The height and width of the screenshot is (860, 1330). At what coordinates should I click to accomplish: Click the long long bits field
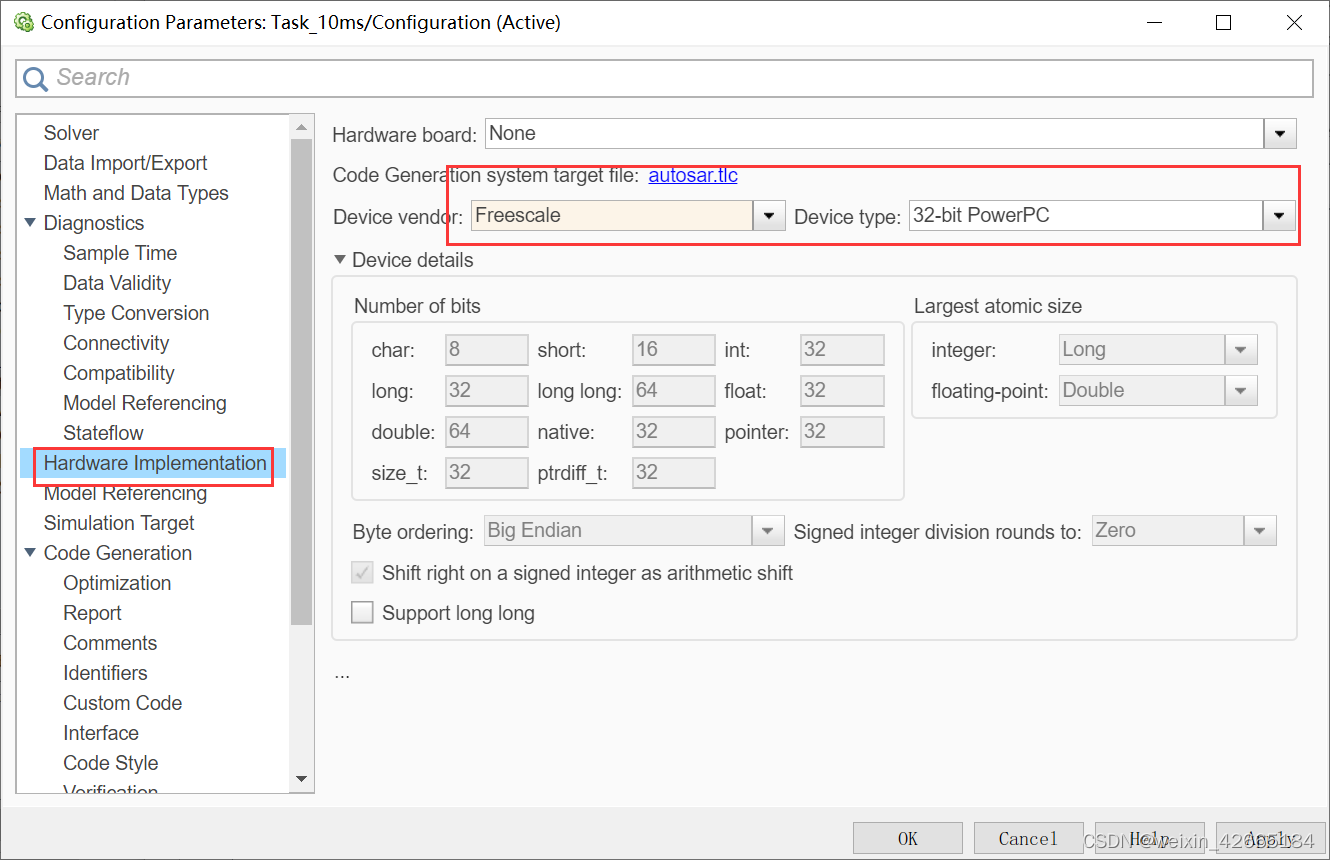(674, 391)
